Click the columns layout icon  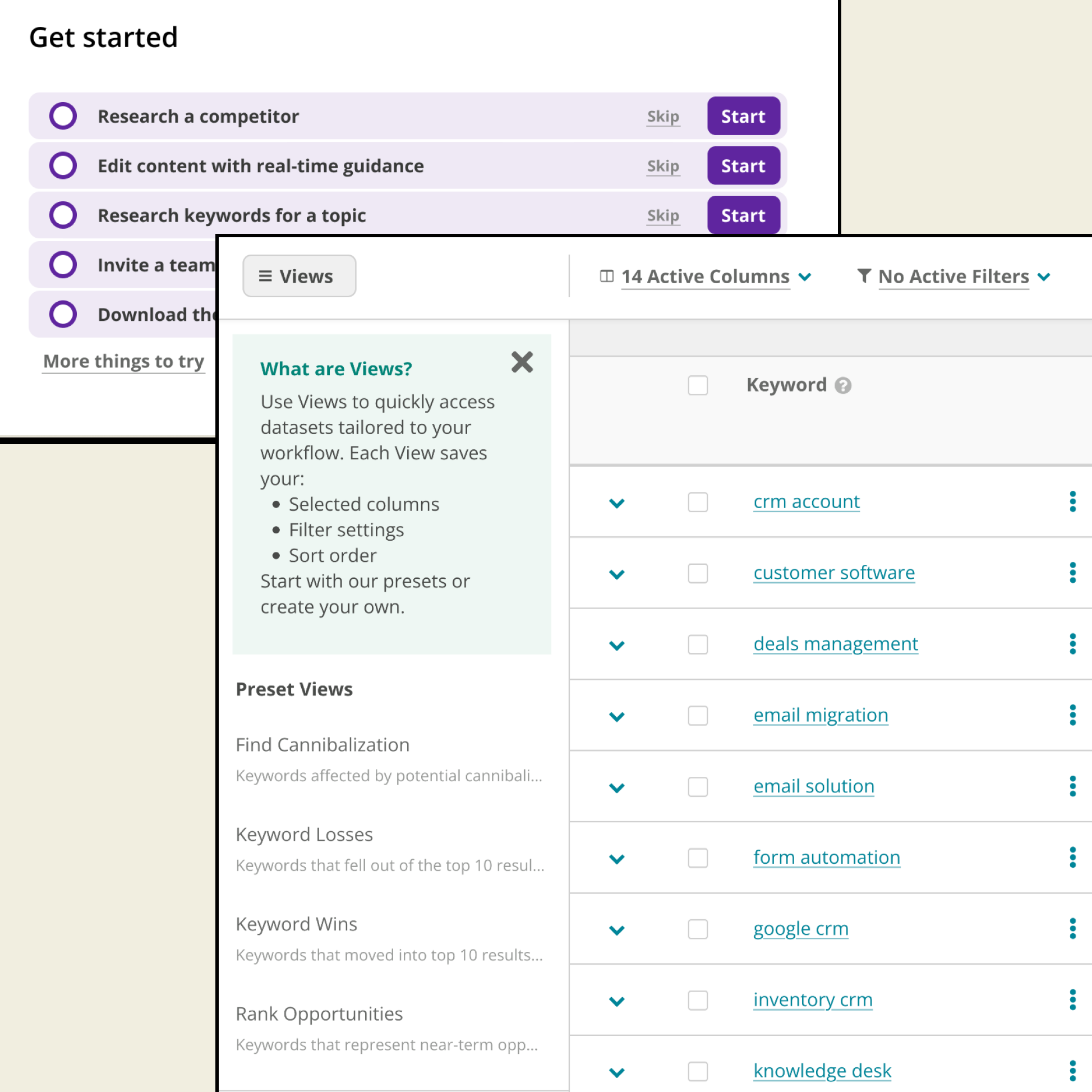coord(606,276)
